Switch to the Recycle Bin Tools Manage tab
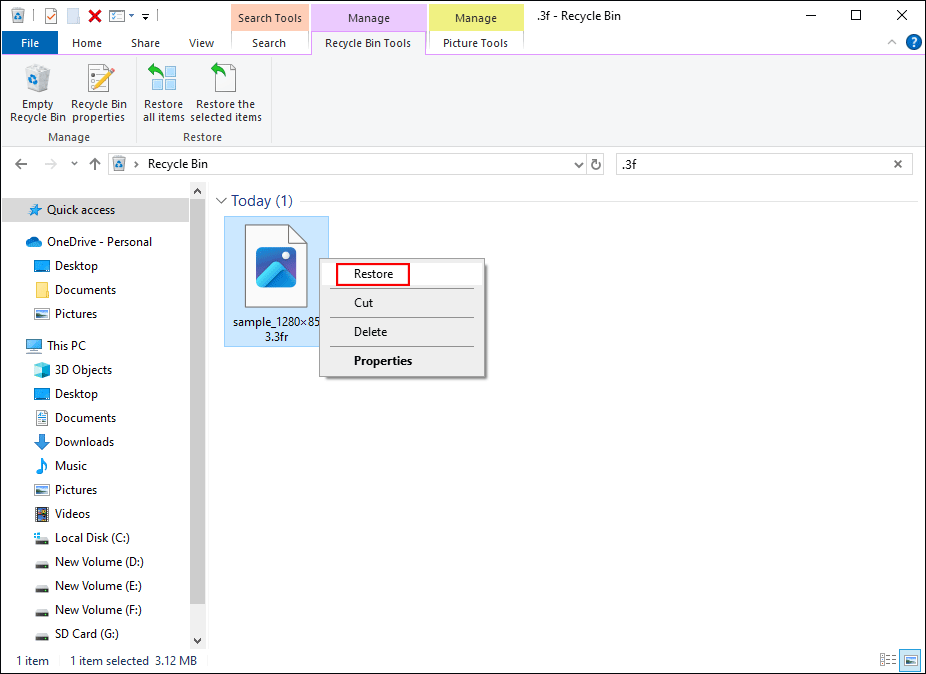 [368, 43]
